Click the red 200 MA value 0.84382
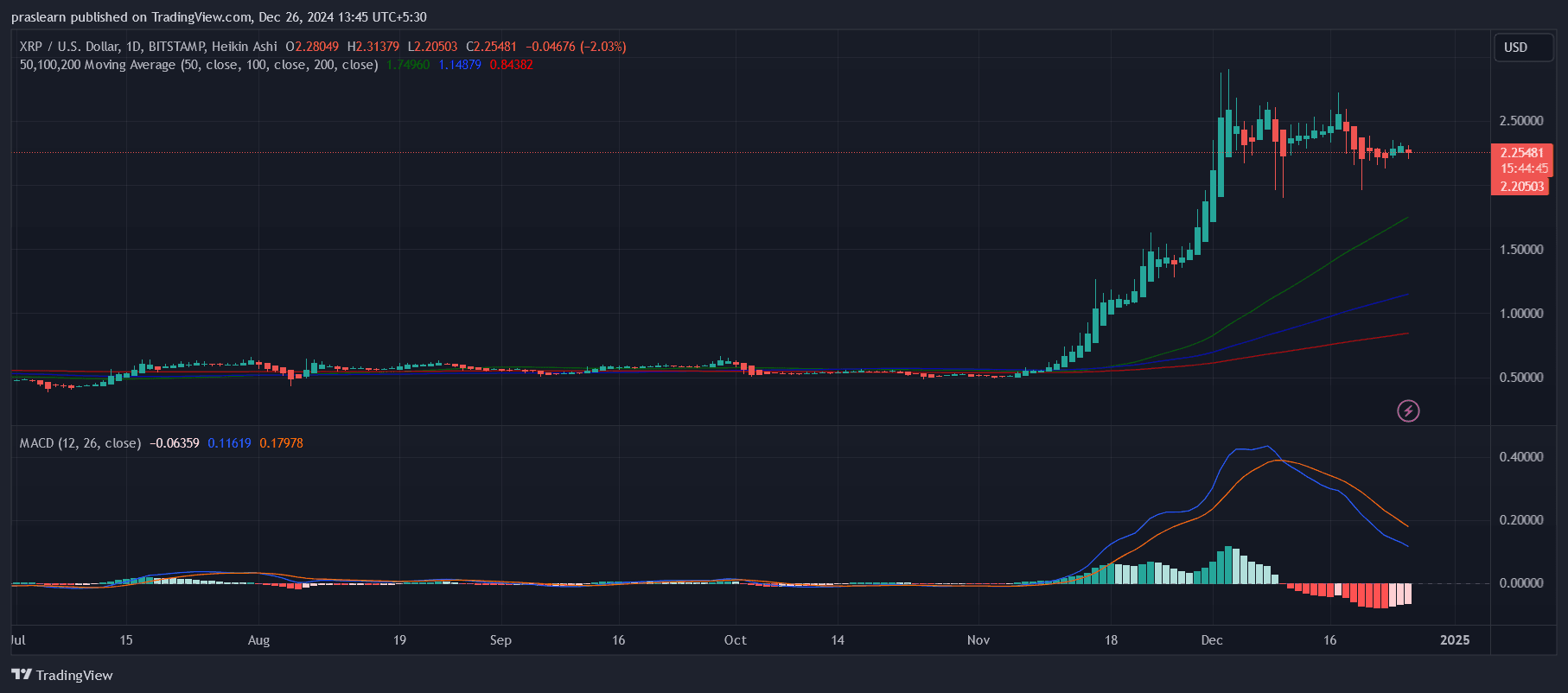 pyautogui.click(x=511, y=65)
